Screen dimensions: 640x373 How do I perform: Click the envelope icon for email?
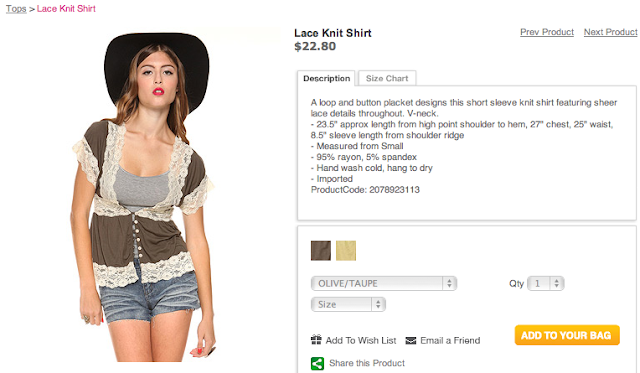(x=411, y=340)
